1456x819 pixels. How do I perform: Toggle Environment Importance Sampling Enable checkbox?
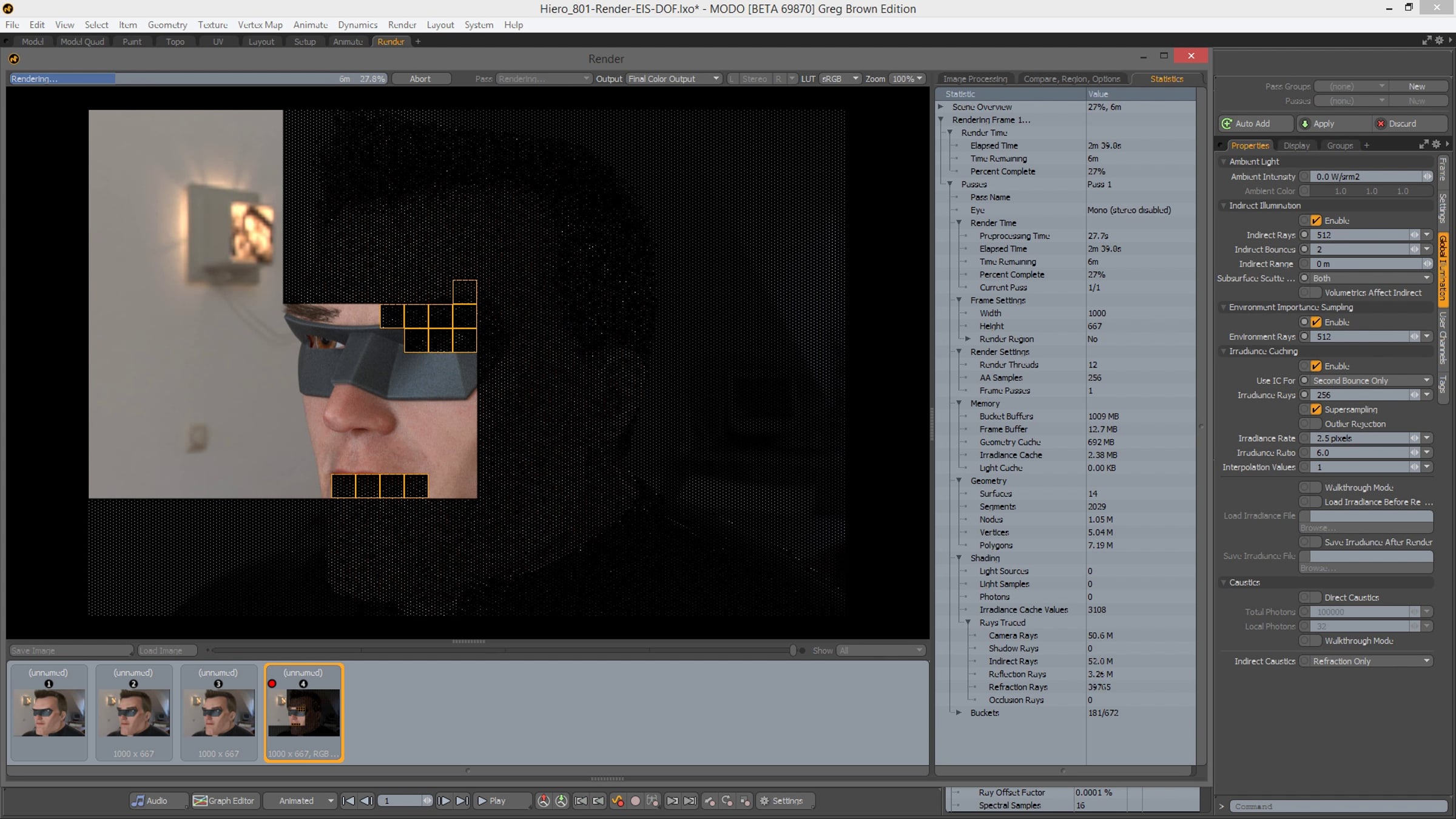pyautogui.click(x=1316, y=322)
